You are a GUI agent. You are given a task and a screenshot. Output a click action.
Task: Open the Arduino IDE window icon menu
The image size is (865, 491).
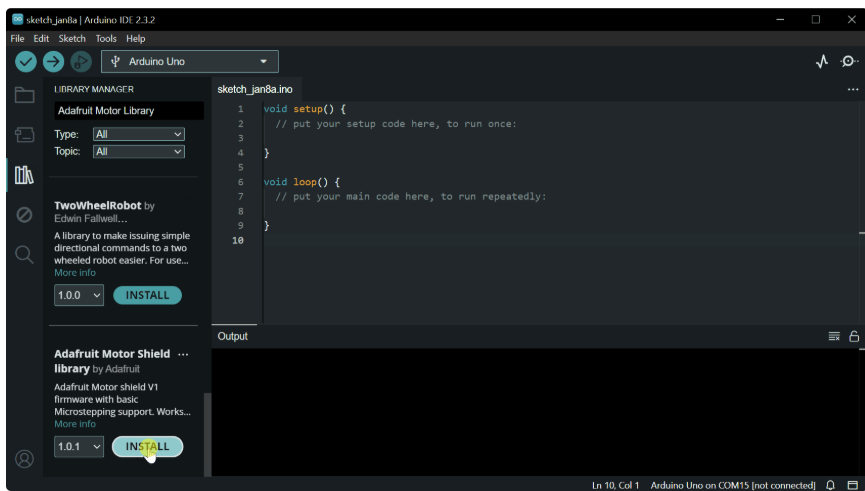pos(18,19)
